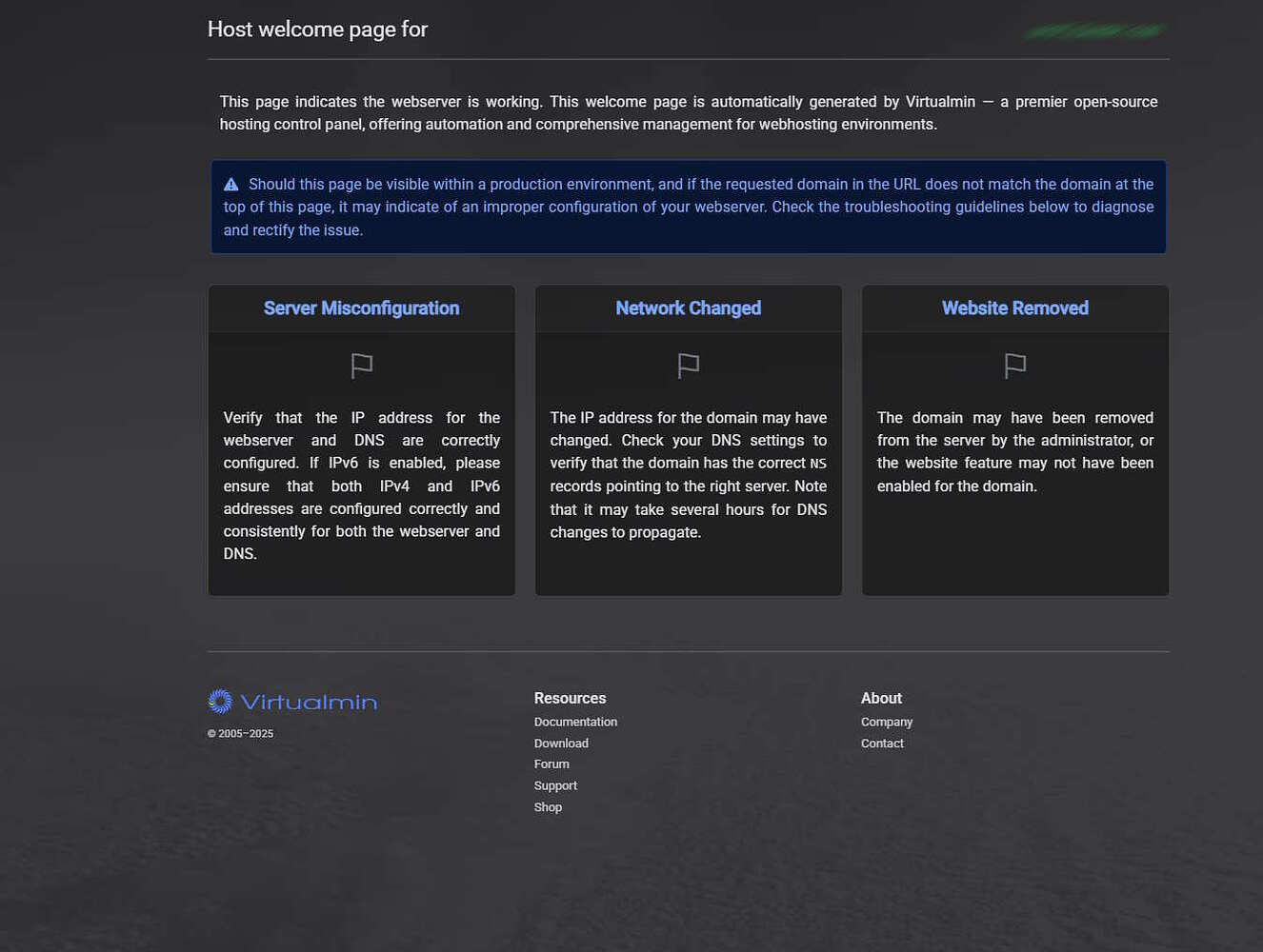The width and height of the screenshot is (1263, 952).
Task: Visit the Forum link
Action: (x=551, y=764)
